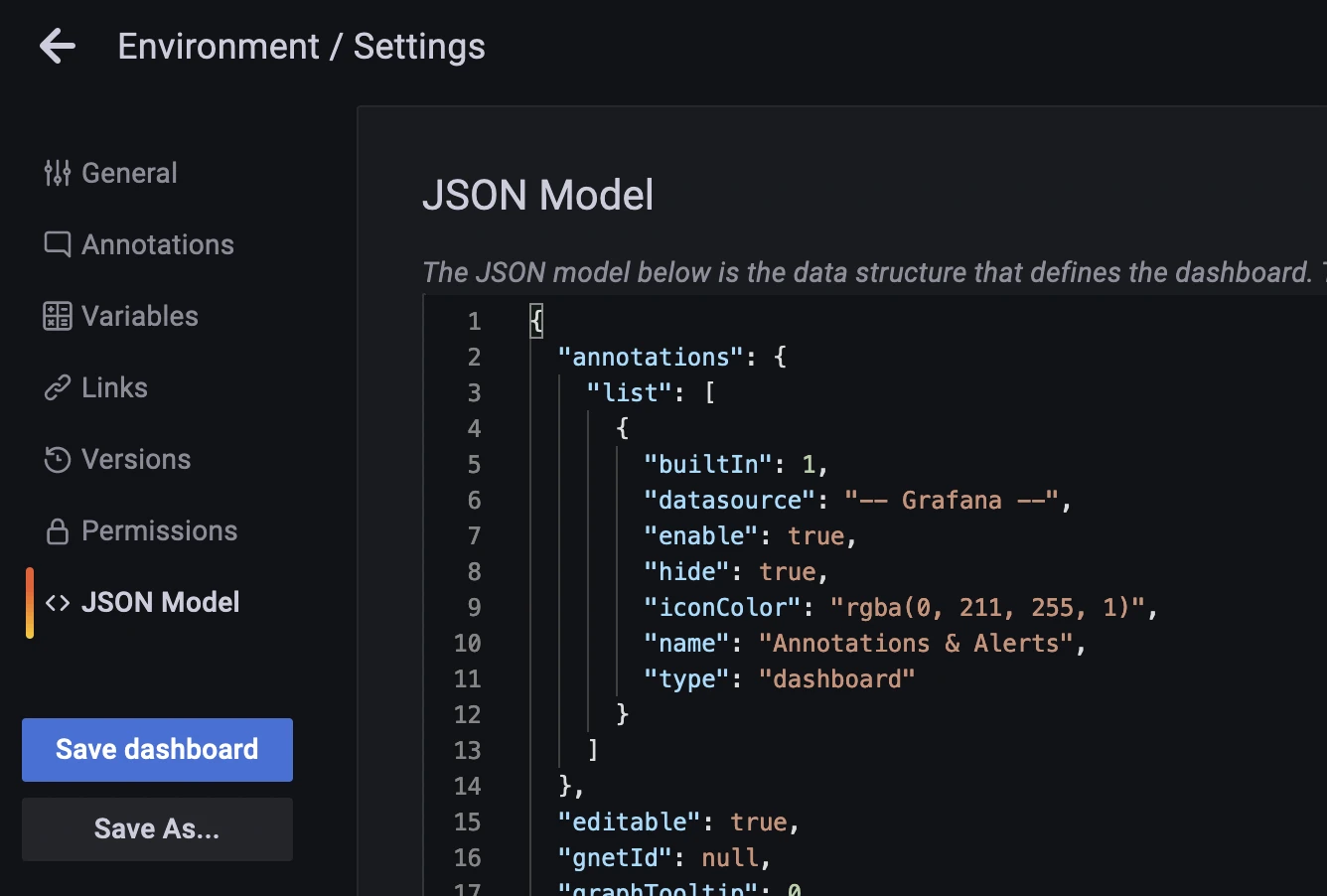Switch to the Versions settings tab
1327x896 pixels.
[x=135, y=459]
